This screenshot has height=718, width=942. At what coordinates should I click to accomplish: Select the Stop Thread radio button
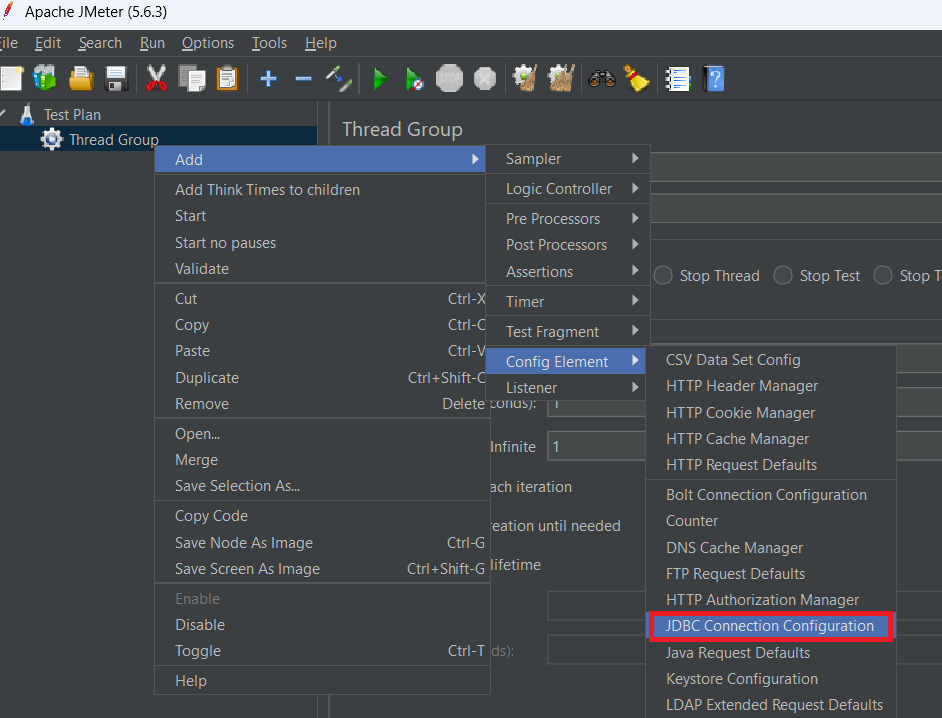(x=663, y=275)
